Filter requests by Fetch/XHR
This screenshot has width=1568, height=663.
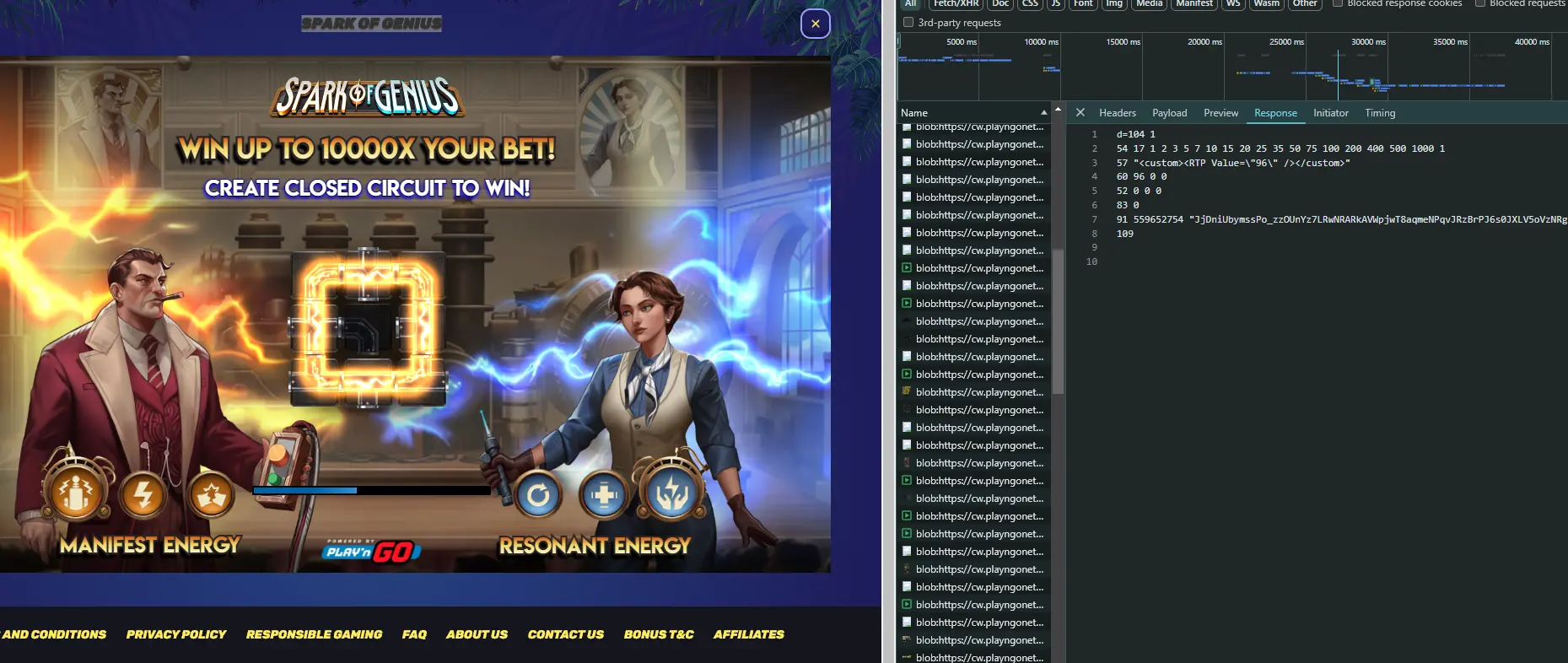(x=956, y=3)
